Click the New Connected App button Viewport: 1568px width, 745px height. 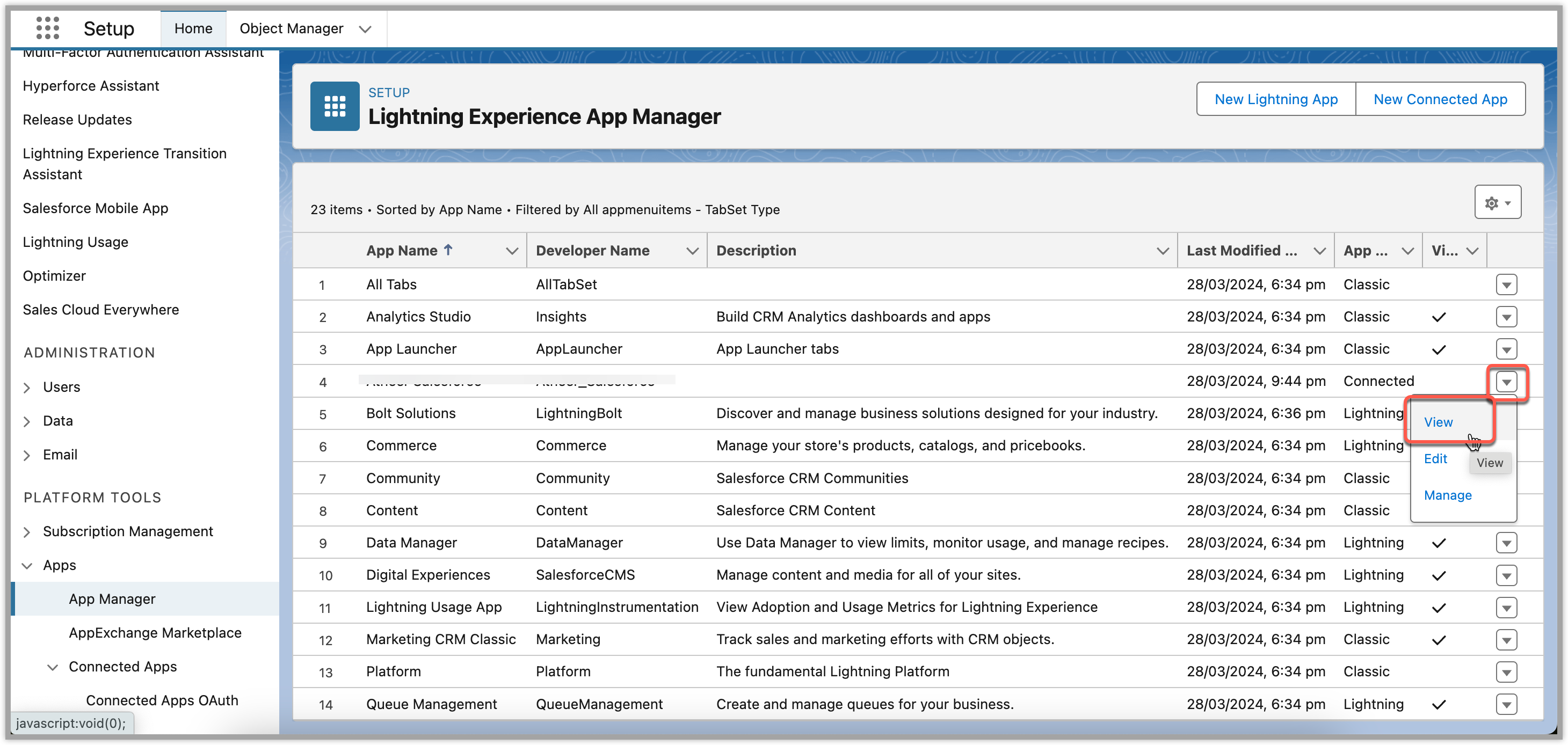[x=1440, y=99]
